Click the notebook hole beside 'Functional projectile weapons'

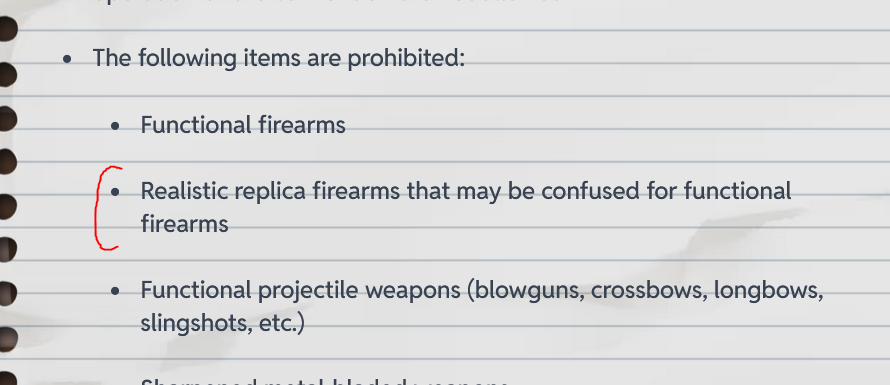coord(7,292)
